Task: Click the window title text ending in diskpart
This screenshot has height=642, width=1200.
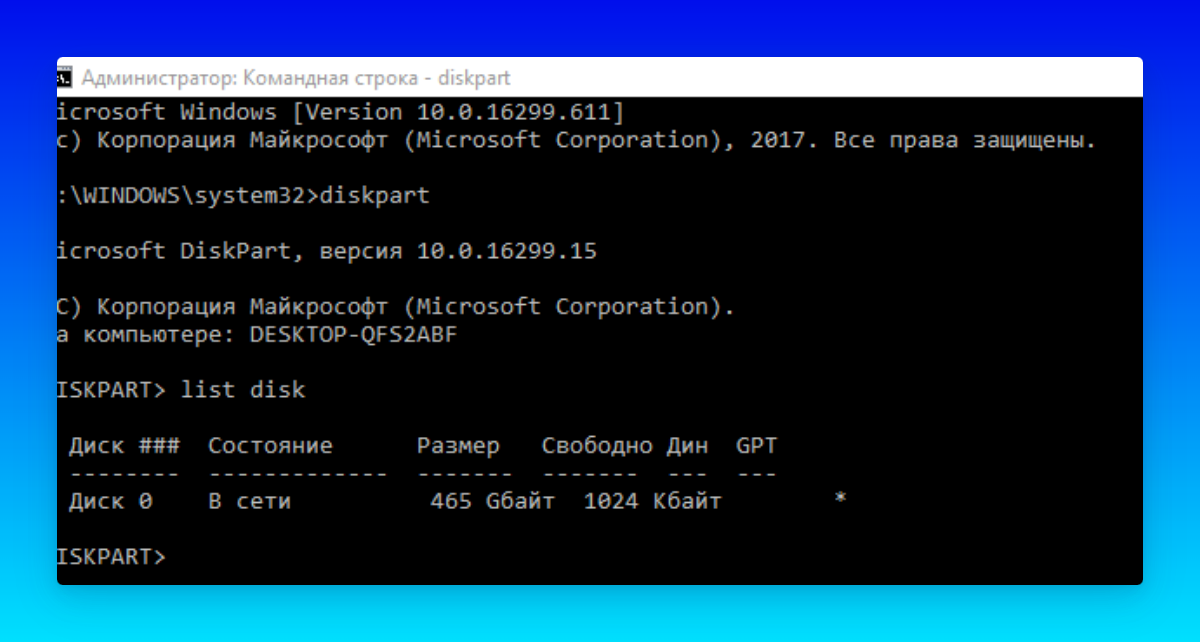Action: point(296,77)
